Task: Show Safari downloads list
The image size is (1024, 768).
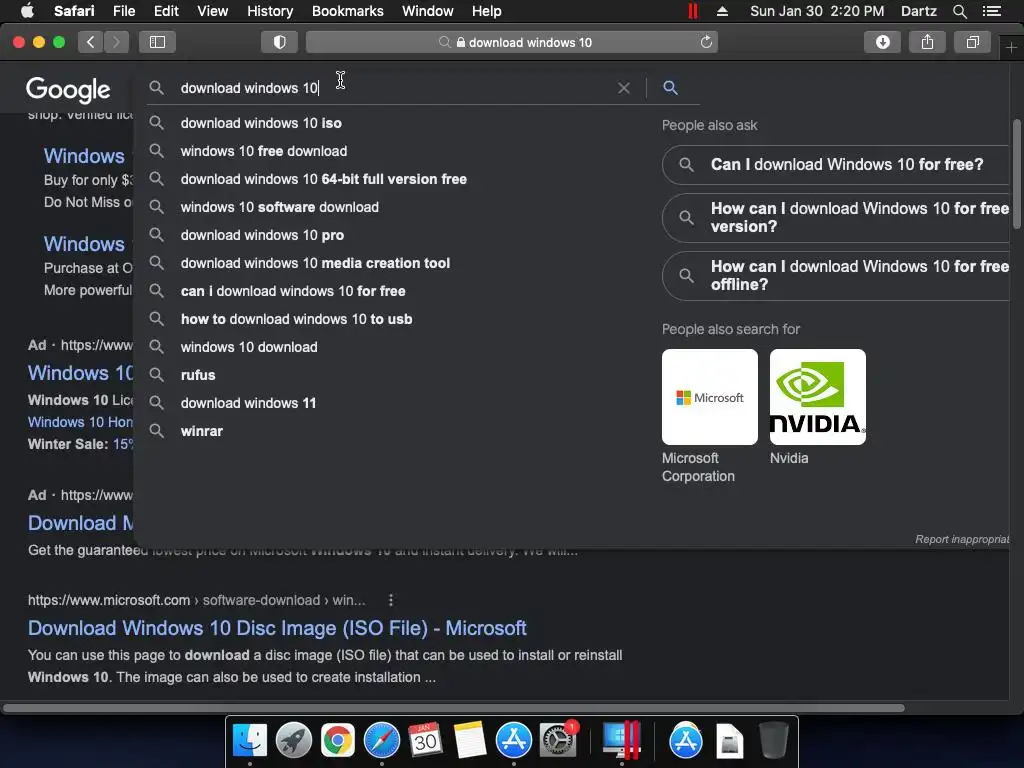Action: tap(882, 42)
